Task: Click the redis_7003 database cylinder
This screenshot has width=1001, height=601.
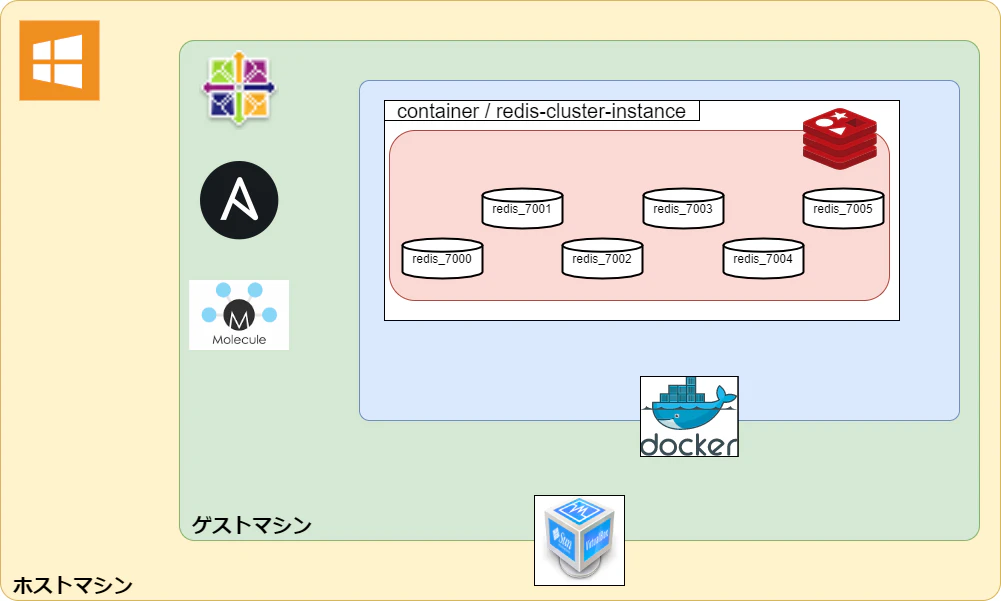Action: [683, 208]
